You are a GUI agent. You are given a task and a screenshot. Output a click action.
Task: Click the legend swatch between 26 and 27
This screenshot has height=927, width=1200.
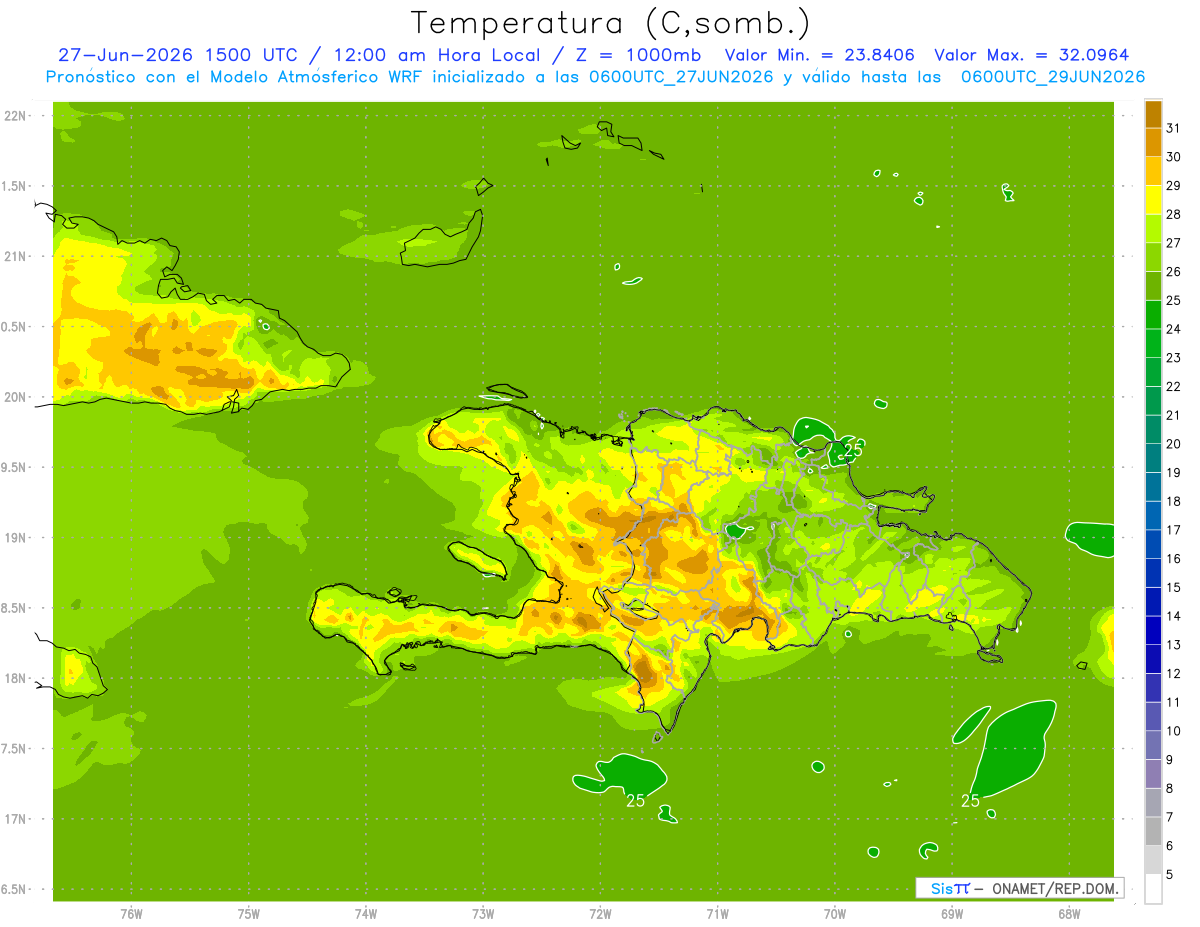1153,257
